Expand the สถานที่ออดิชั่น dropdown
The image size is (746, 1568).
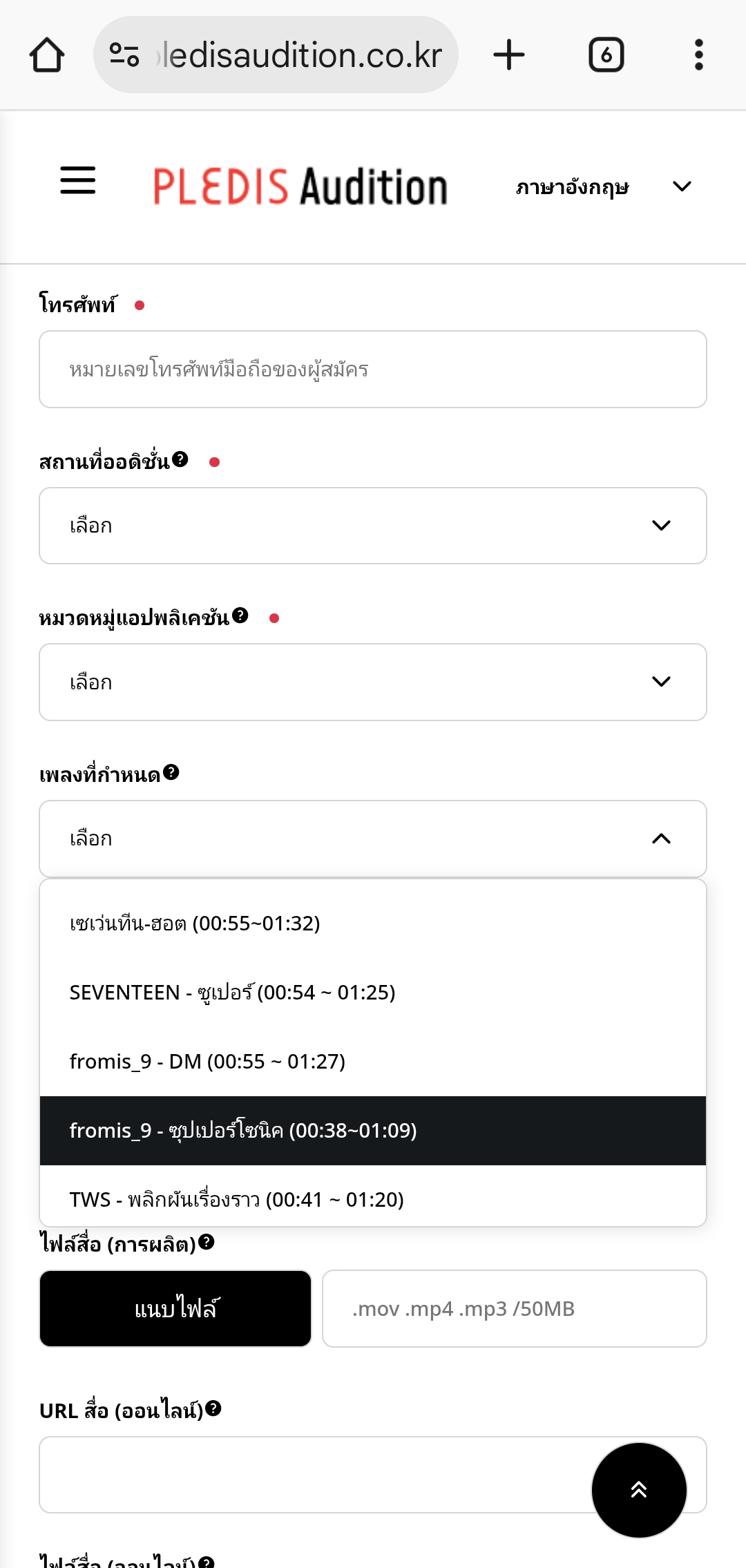click(373, 526)
